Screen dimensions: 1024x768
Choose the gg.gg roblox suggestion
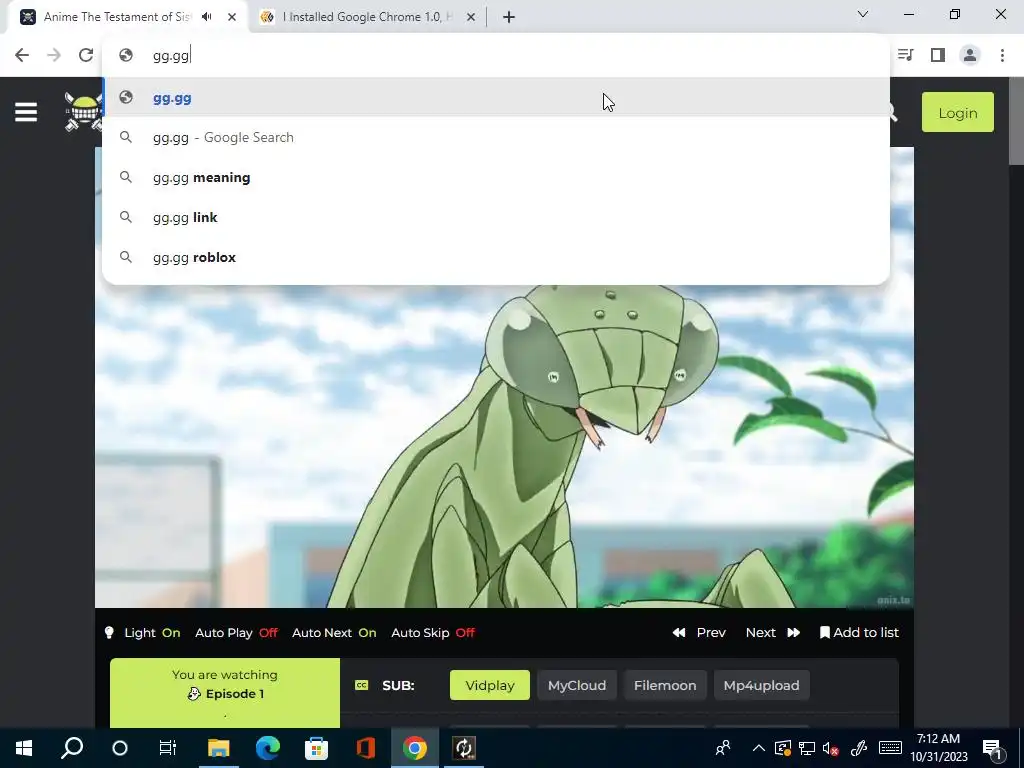(x=496, y=257)
